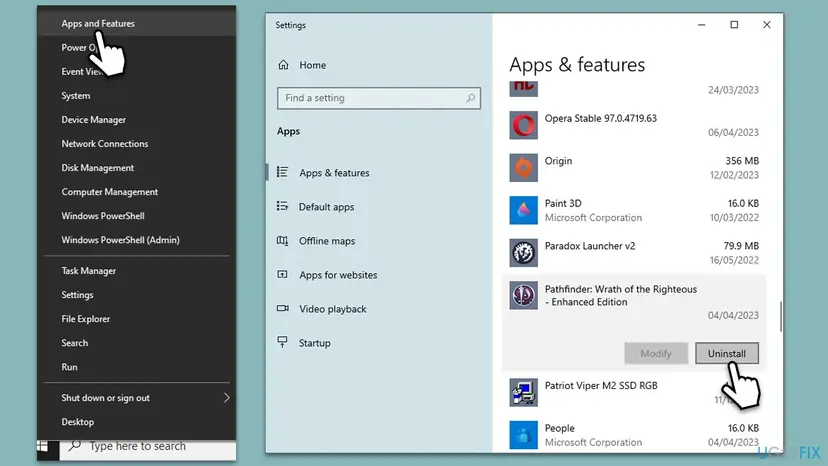828x466 pixels.
Task: Click the taskbar search magnifier icon
Action: click(x=75, y=446)
